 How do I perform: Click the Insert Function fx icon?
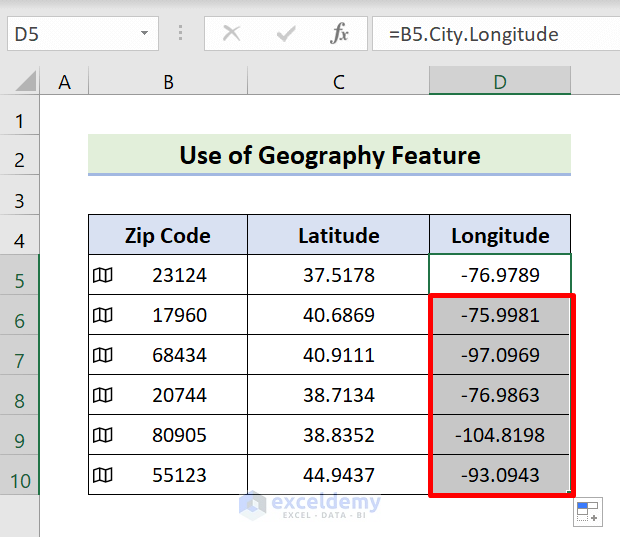tap(340, 34)
